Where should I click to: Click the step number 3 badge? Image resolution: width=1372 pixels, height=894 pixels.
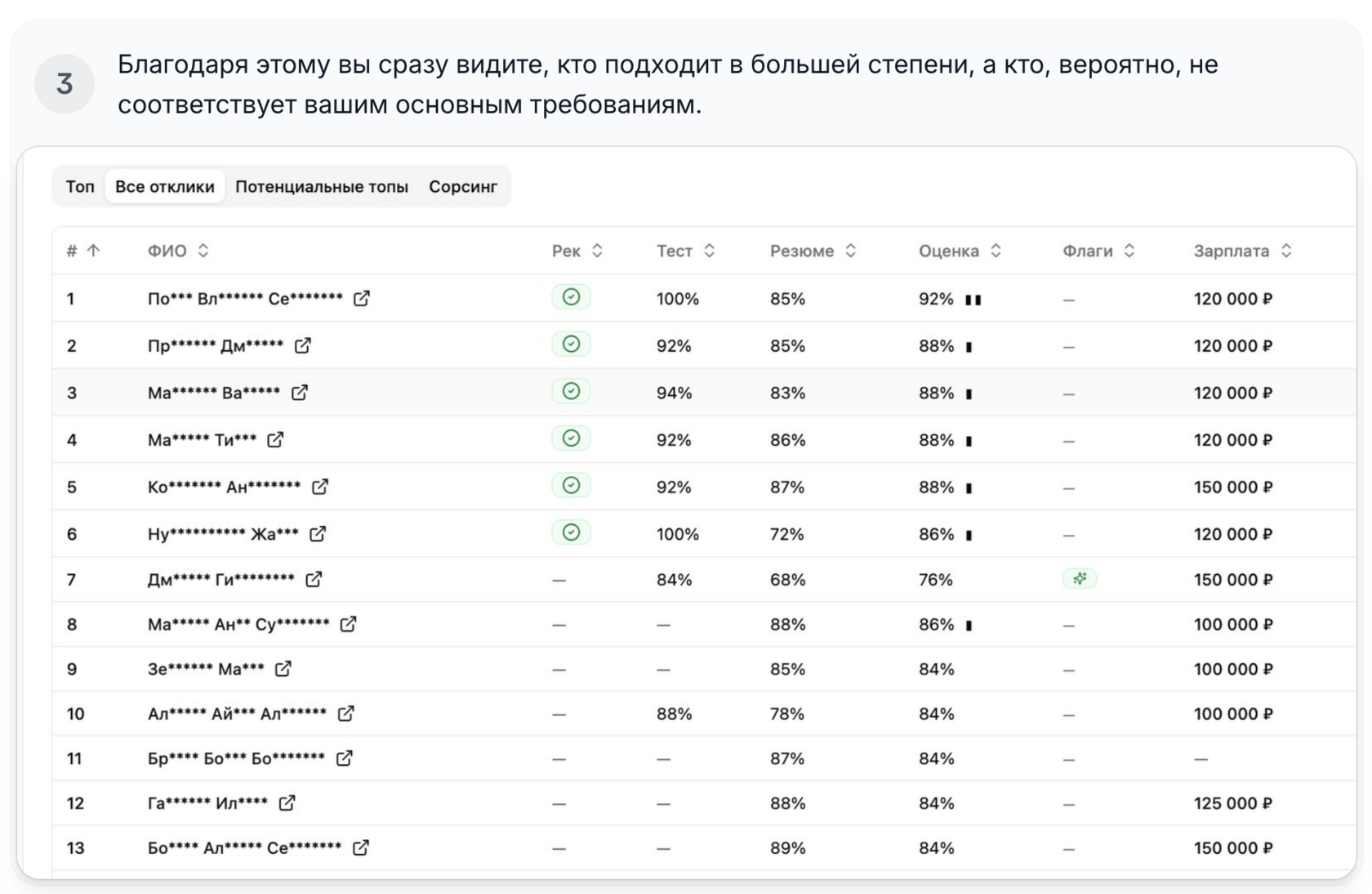pos(65,83)
